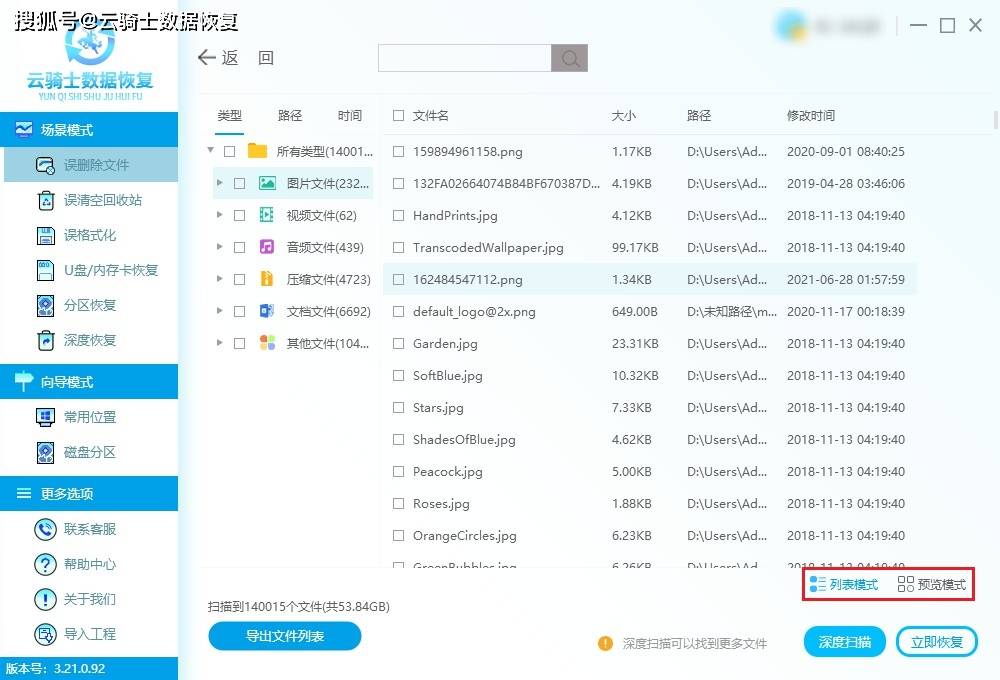This screenshot has width=1000, height=680.
Task: Click the 更多选项 section header
Action: tap(89, 494)
